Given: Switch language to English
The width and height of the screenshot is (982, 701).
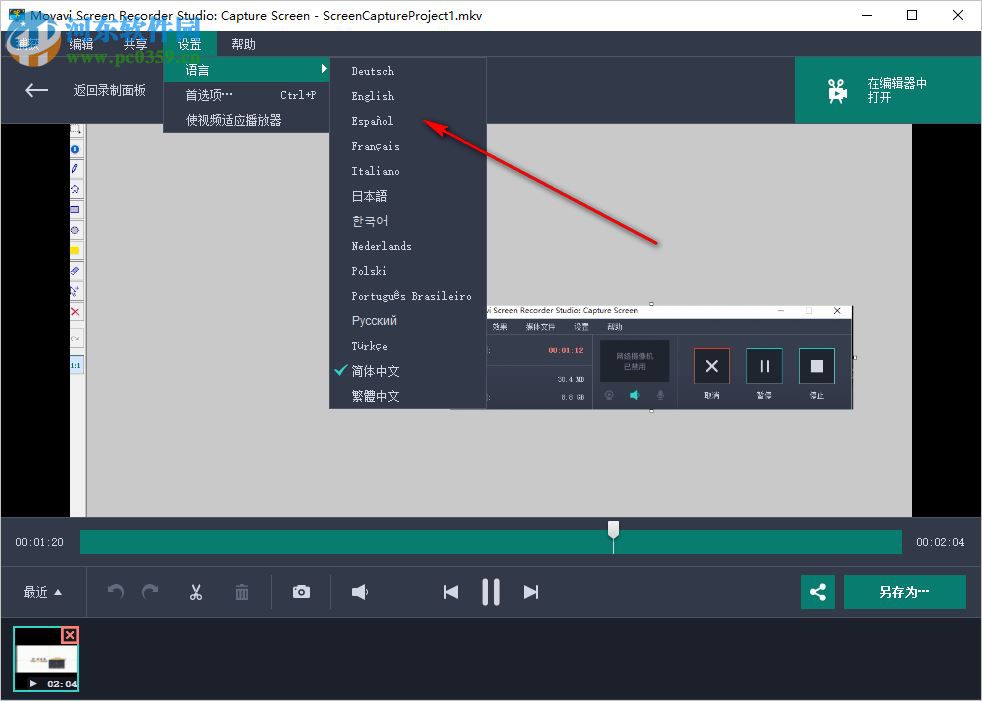Looking at the screenshot, I should coord(371,96).
